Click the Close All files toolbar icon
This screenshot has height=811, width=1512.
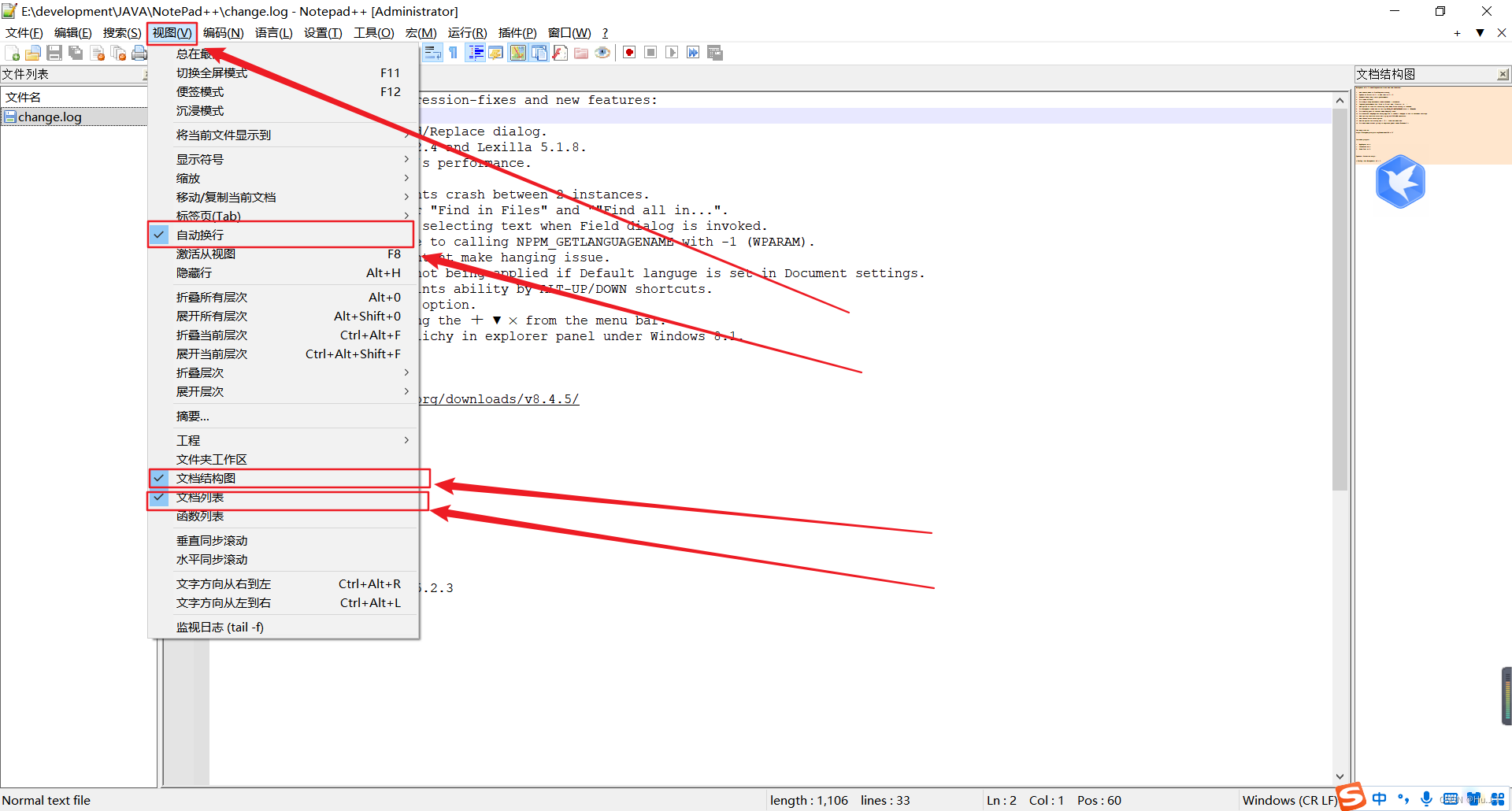coord(119,53)
